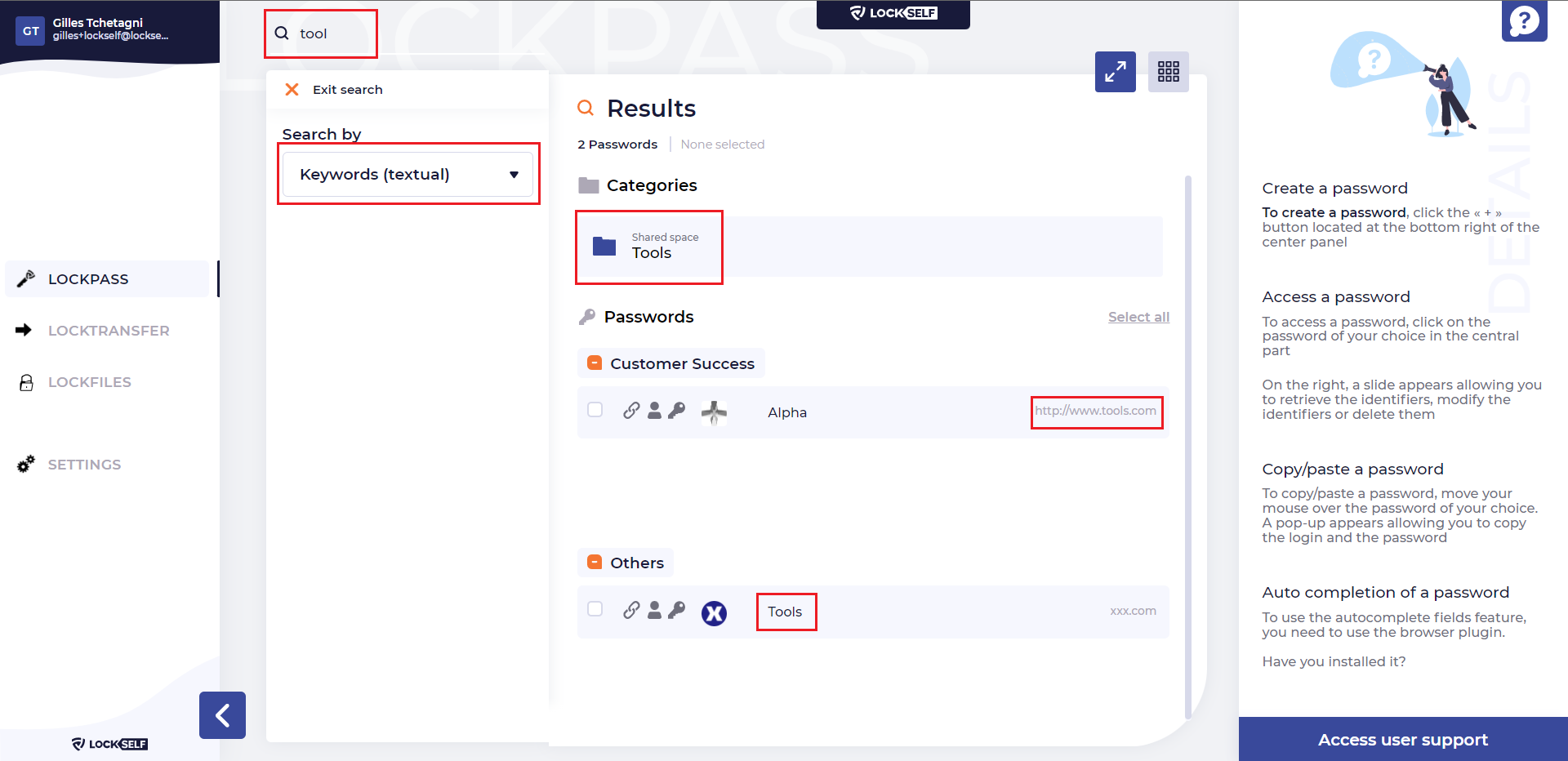Click the orange X exit search icon
The width and height of the screenshot is (1568, 761).
(292, 89)
